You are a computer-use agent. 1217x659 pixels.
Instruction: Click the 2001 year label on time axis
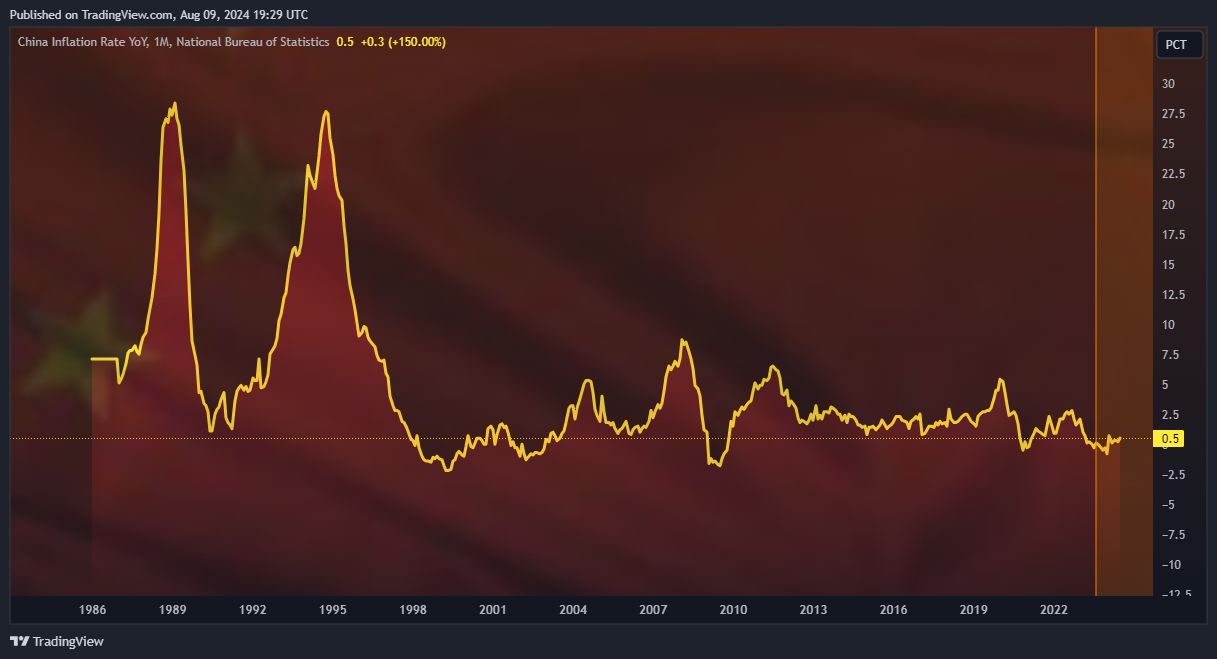[x=493, y=610]
